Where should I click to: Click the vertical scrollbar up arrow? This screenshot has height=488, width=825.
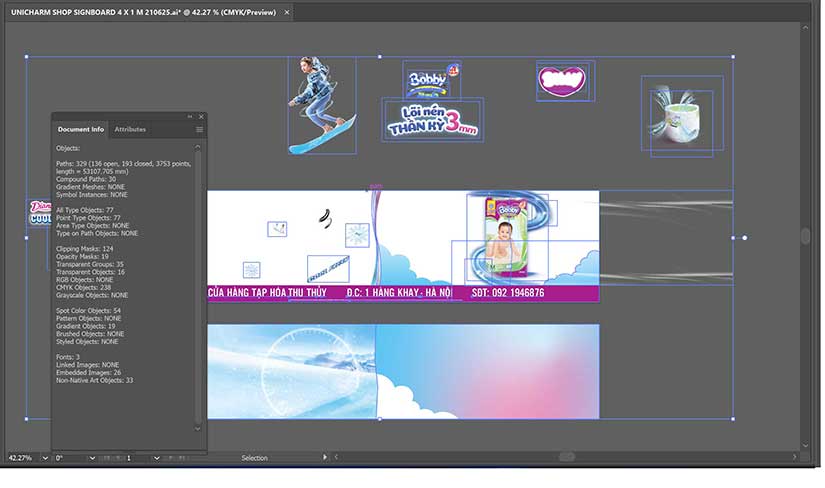[x=805, y=27]
